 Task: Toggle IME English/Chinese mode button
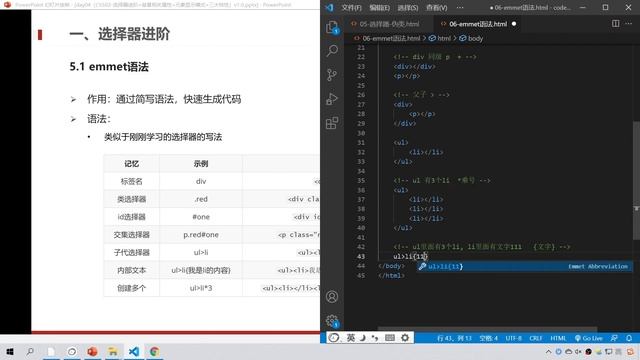pyautogui.click(x=351, y=338)
